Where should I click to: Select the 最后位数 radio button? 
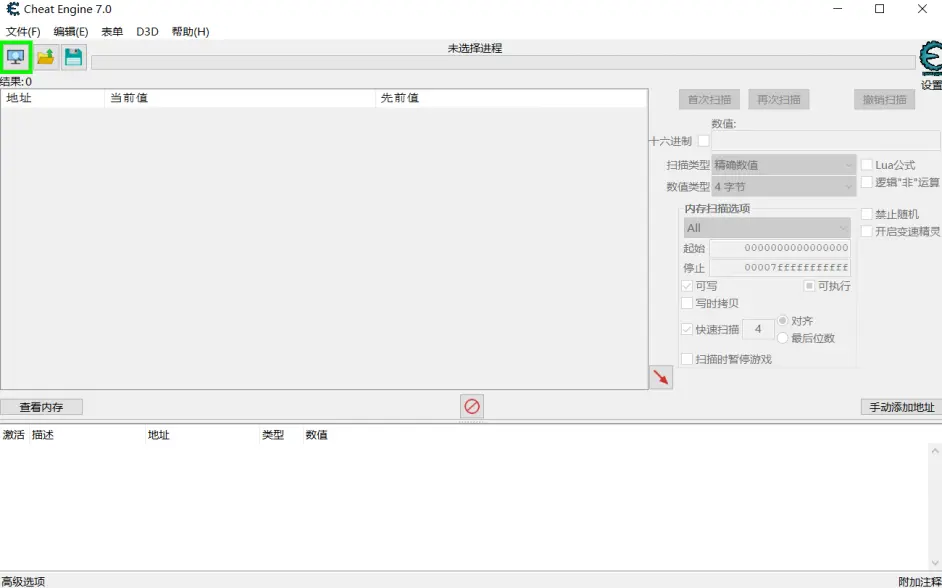[x=783, y=338]
